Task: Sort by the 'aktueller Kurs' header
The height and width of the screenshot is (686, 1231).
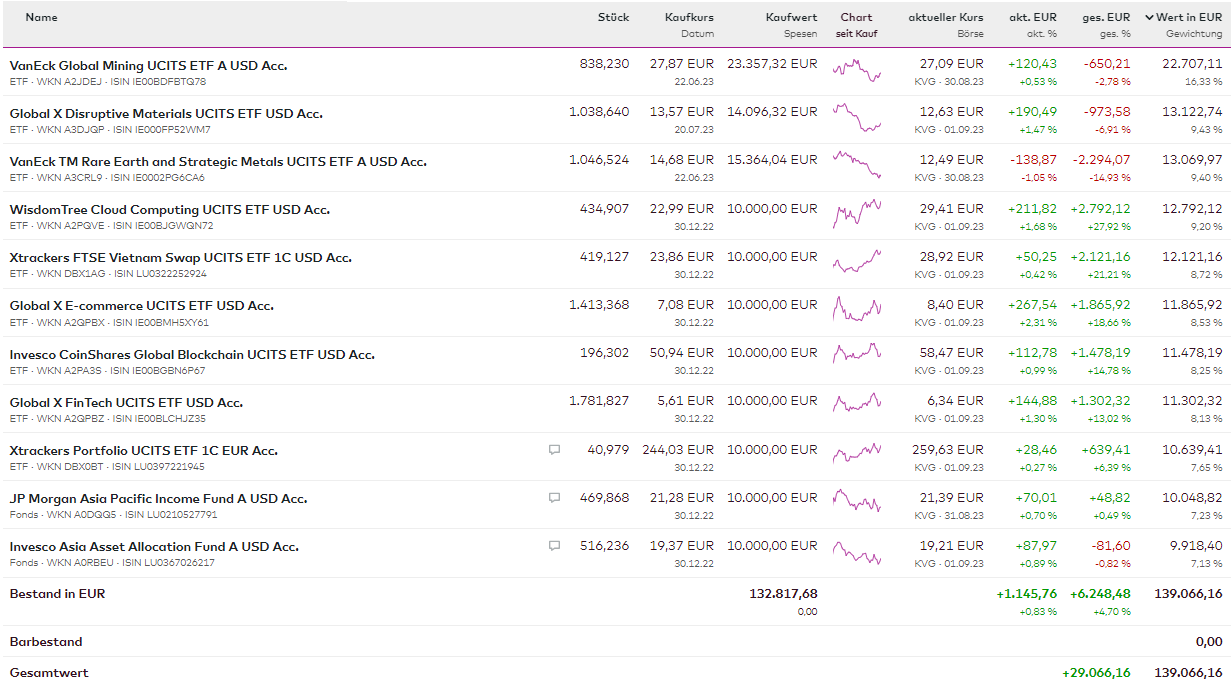Action: [945, 17]
